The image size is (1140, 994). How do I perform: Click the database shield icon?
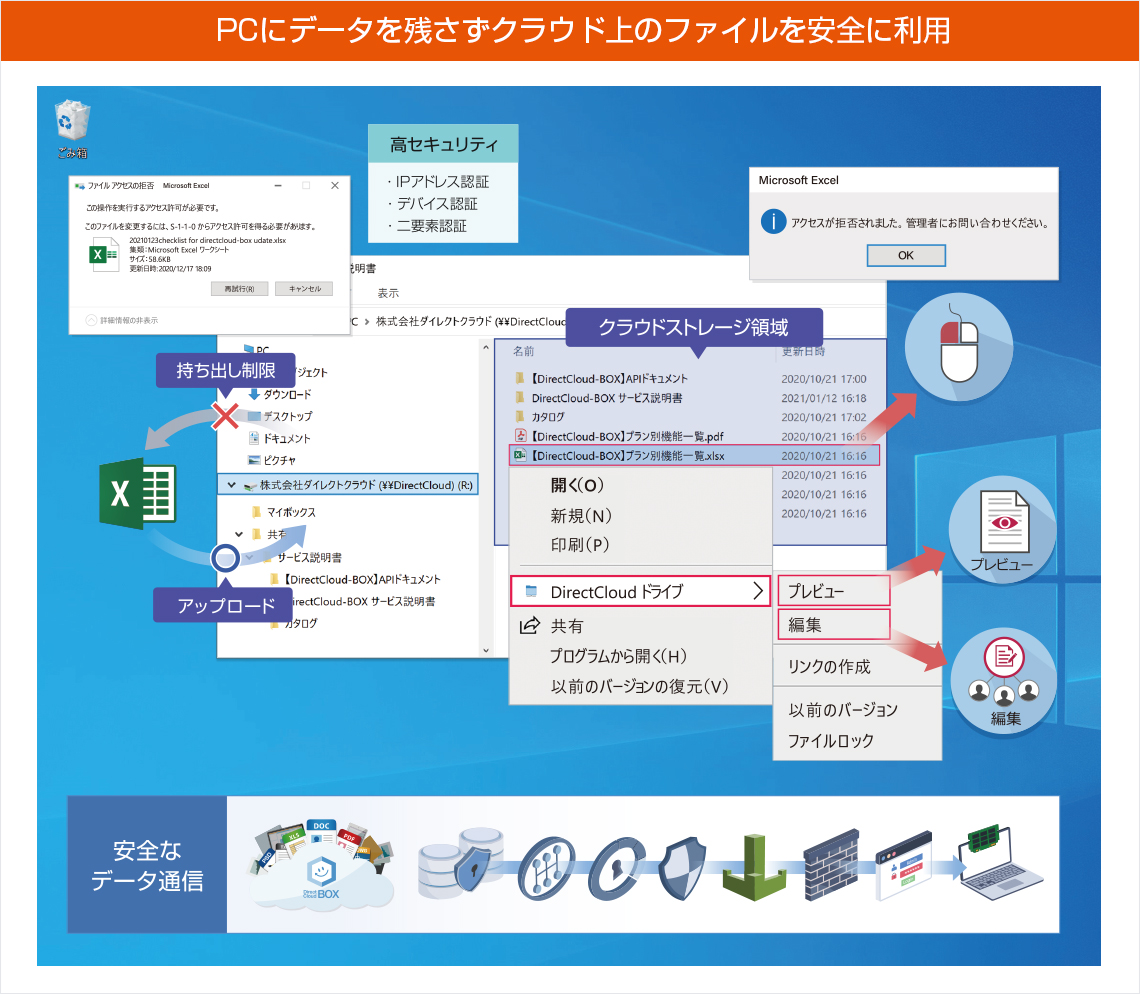coord(461,862)
